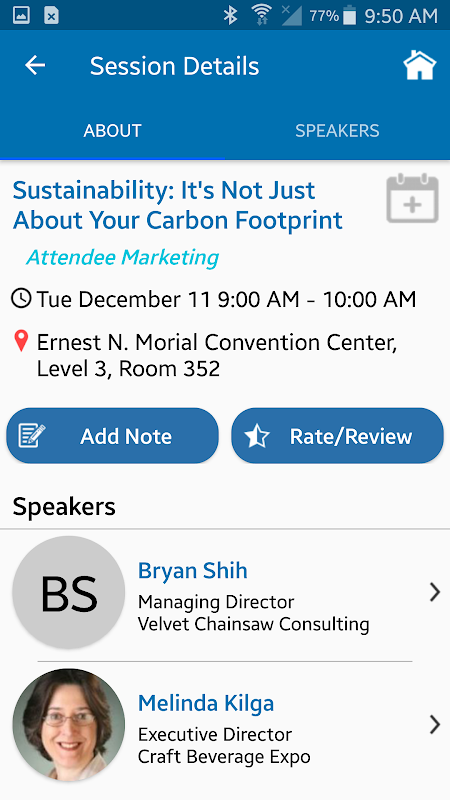Tap the star icon in Rate/Review
The image size is (450, 800).
[257, 436]
